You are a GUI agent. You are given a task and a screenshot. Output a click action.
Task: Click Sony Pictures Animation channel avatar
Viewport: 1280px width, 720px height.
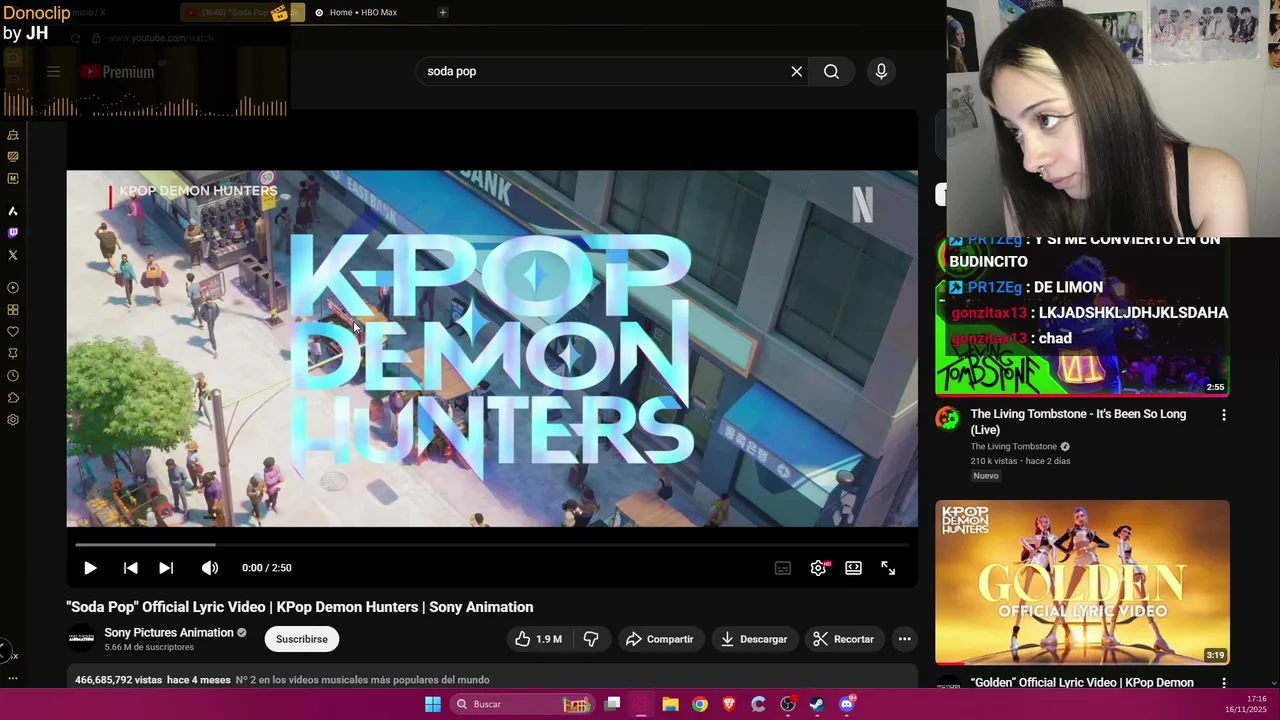pyautogui.click(x=81, y=639)
